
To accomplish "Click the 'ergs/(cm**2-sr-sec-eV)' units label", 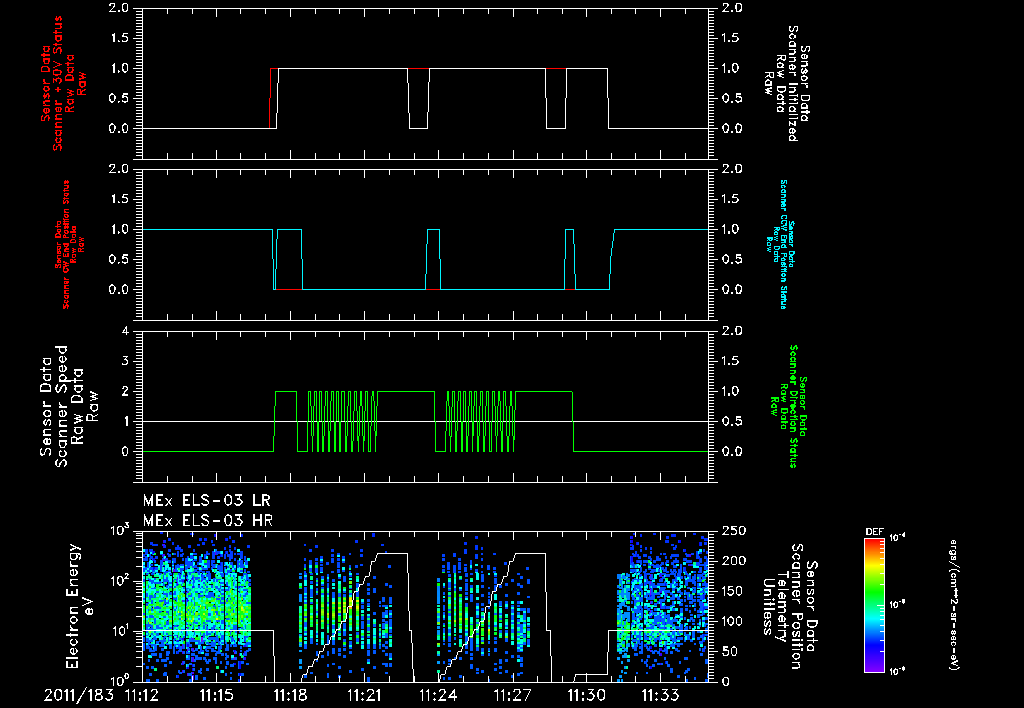I will (954, 605).
